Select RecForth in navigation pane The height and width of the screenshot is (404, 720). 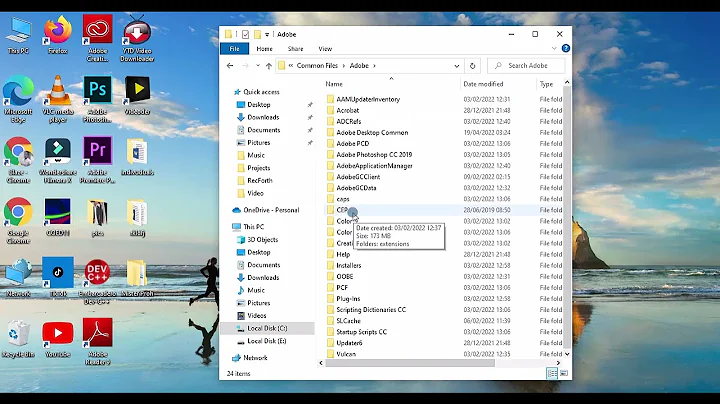point(260,180)
